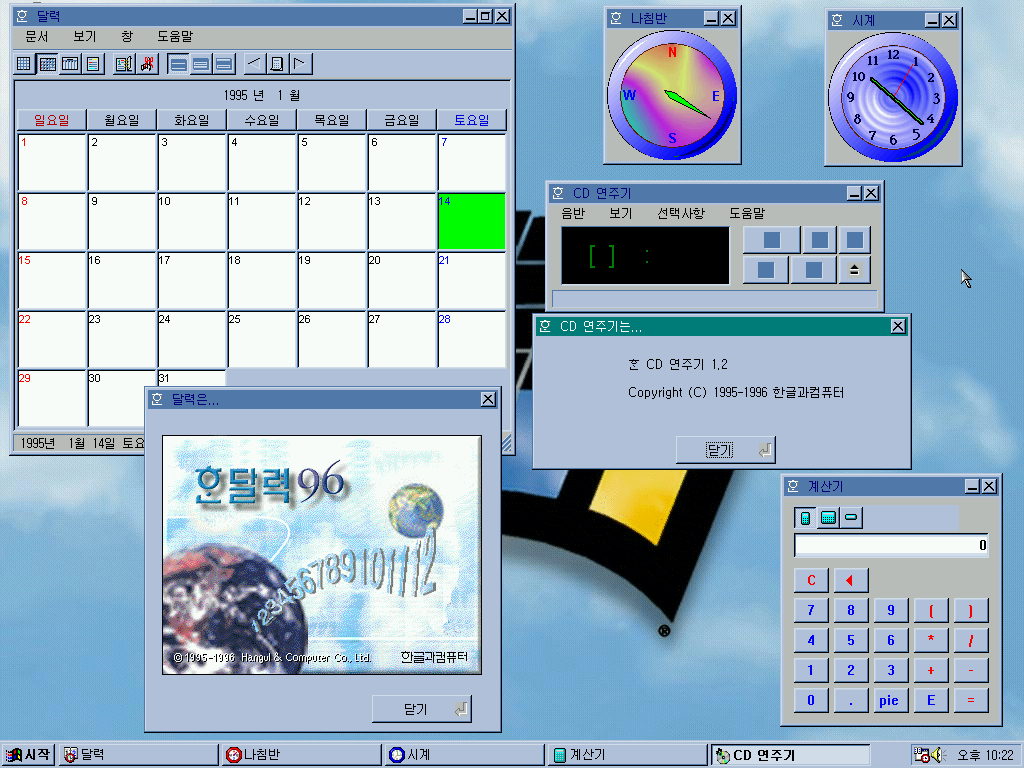This screenshot has height=768, width=1024.
Task: Click the calendar window resize grip corner
Action: coord(507,444)
